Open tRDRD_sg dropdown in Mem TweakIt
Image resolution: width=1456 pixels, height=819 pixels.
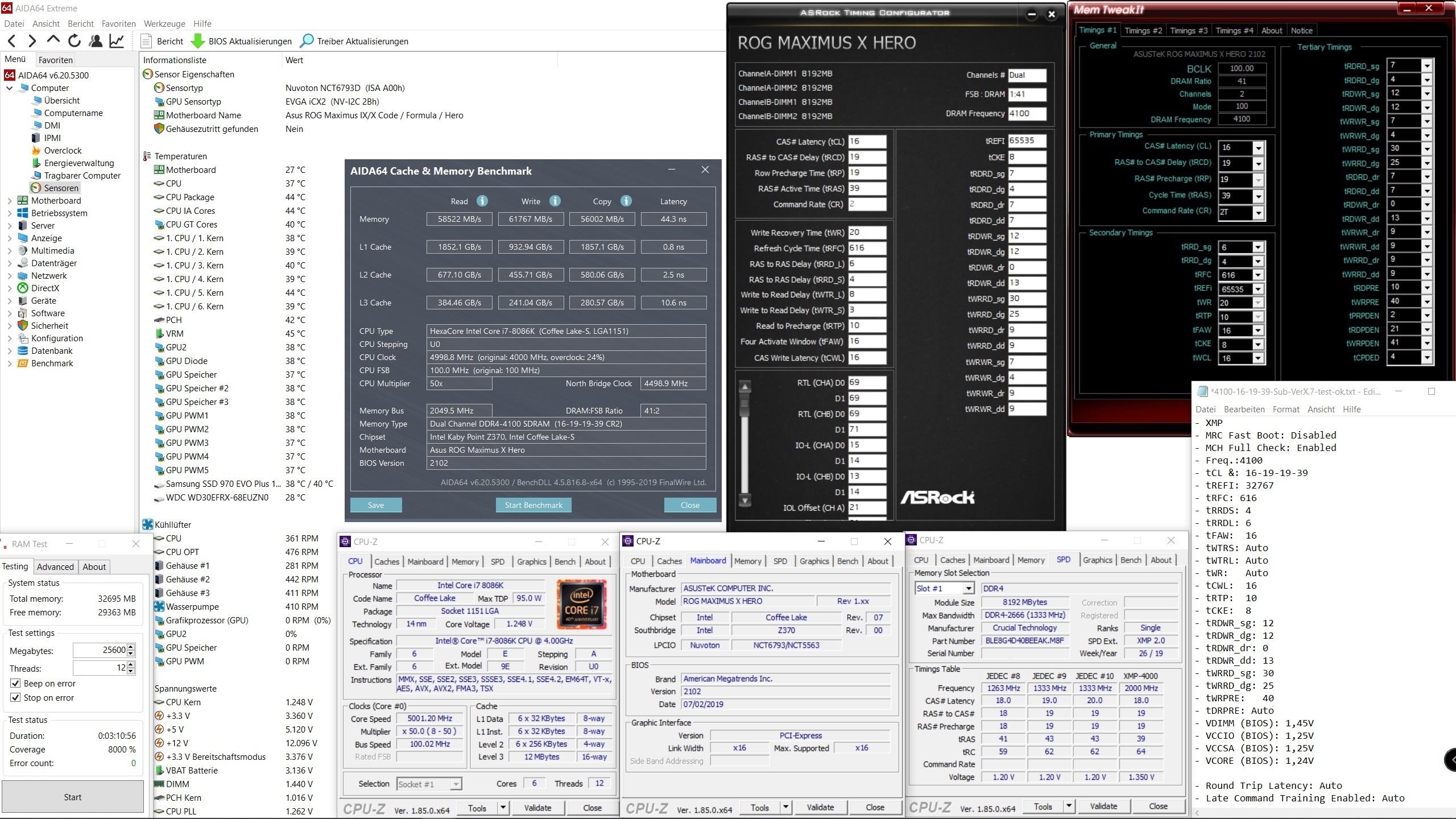click(x=1426, y=65)
